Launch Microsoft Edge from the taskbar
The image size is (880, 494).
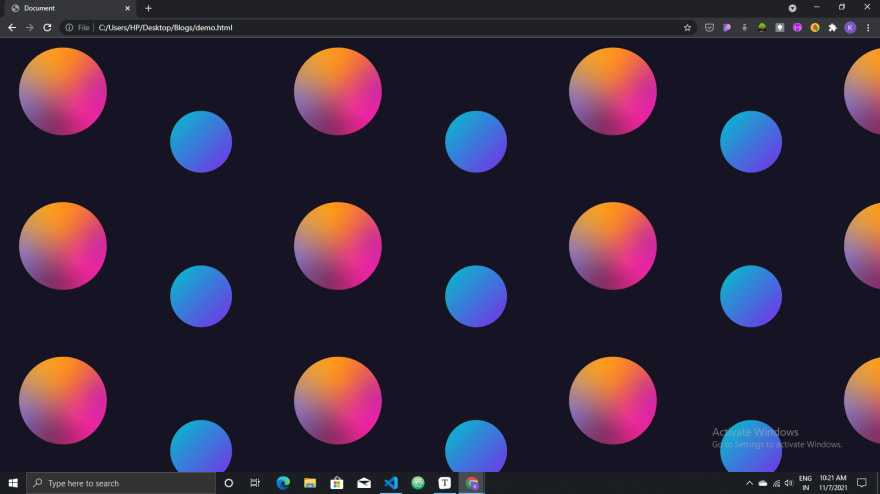click(283, 483)
